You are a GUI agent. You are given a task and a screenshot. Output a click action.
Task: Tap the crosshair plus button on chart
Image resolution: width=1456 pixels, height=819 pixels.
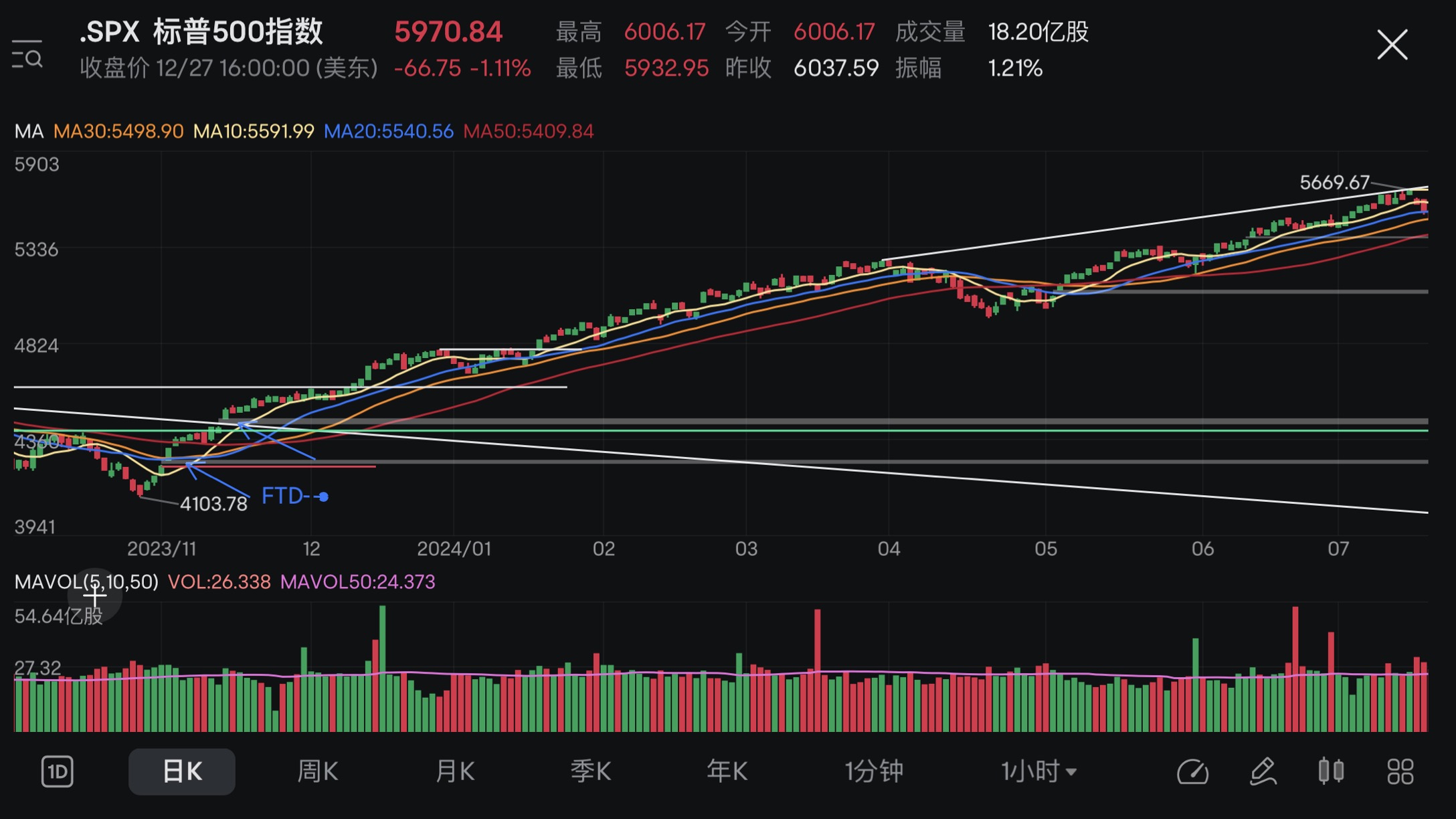[95, 594]
